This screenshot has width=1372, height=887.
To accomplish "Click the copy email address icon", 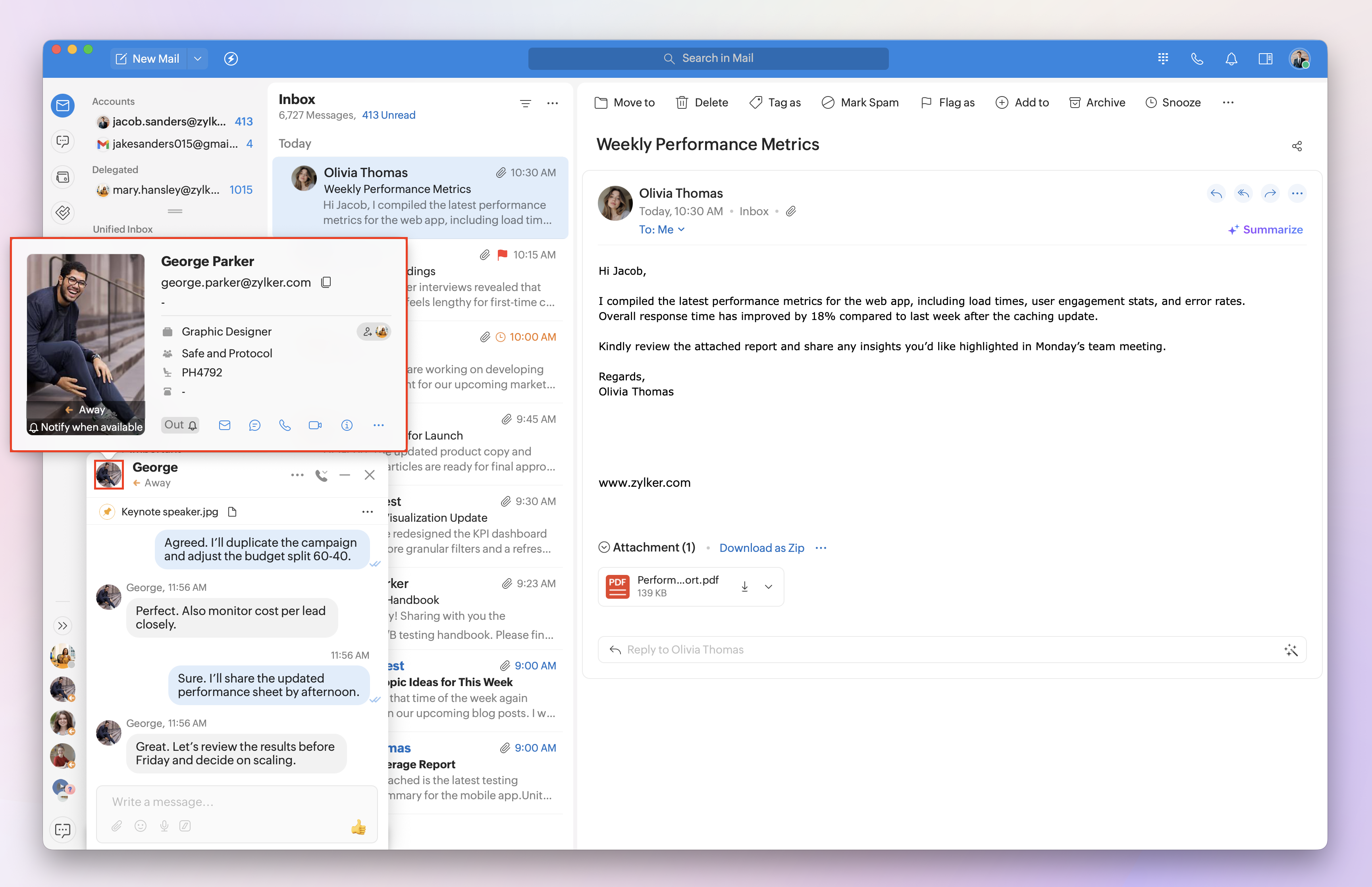I will coord(326,282).
